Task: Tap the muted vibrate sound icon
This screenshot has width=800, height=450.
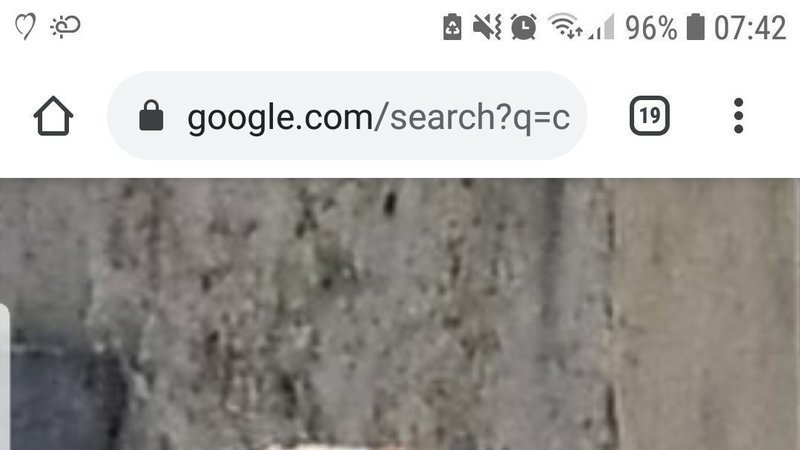Action: 487,27
